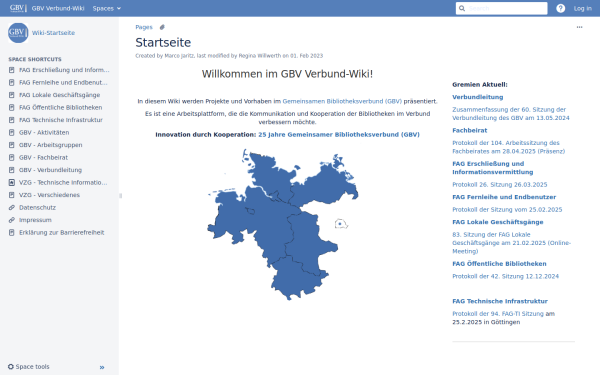Open Protokoll 26. Sitzung 26.03.2025 link
Viewport: 600px width, 375px height.
click(500, 184)
